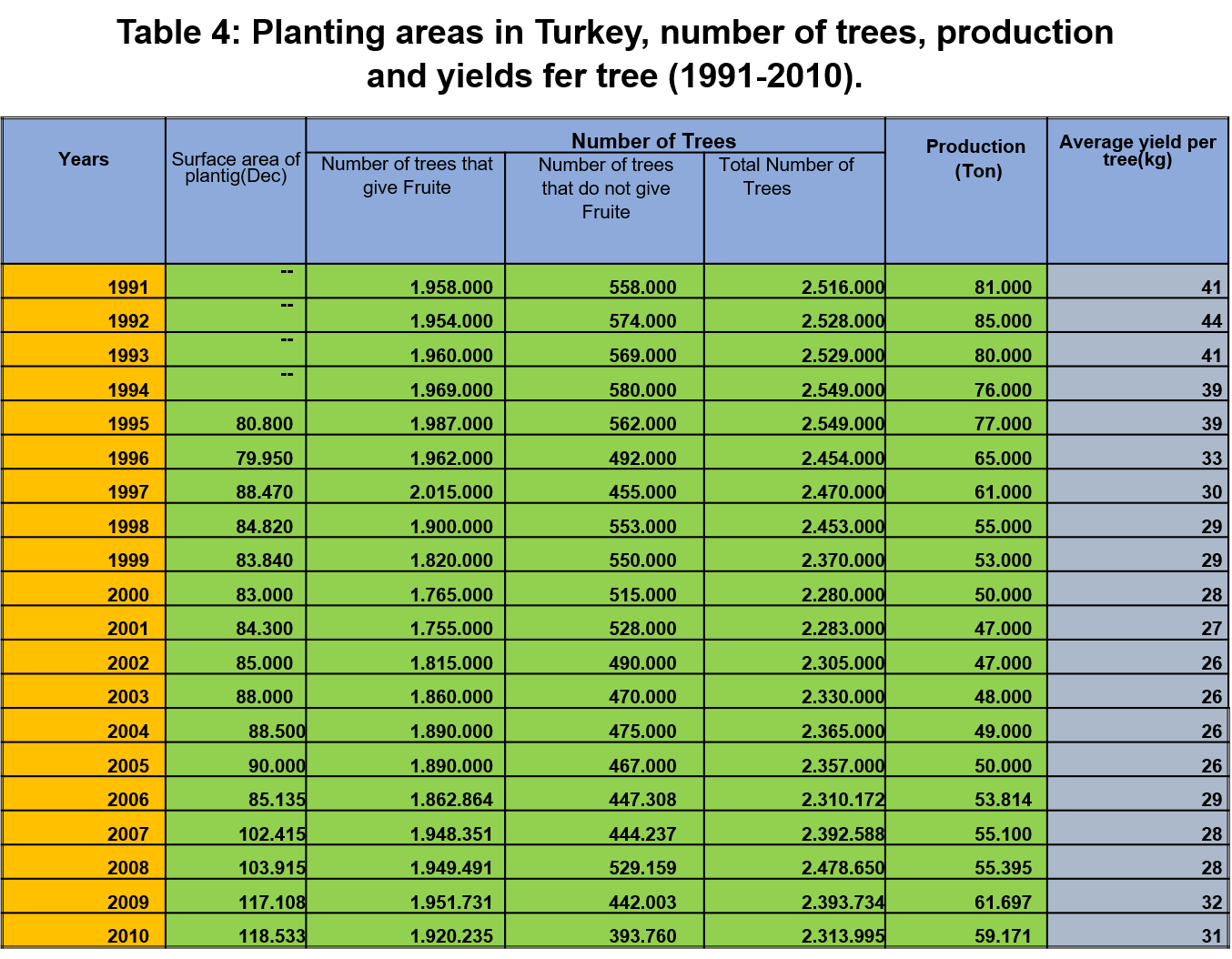Select the 393.760 non-fruiting trees cell
1232x959 pixels.
point(642,936)
